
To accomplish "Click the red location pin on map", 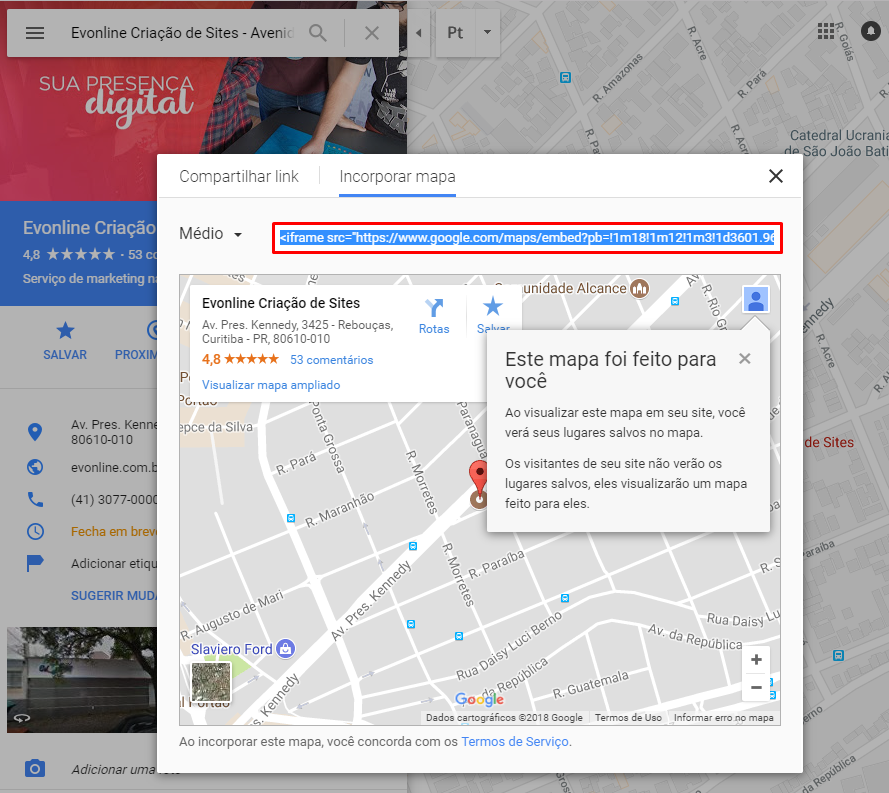I will (479, 479).
